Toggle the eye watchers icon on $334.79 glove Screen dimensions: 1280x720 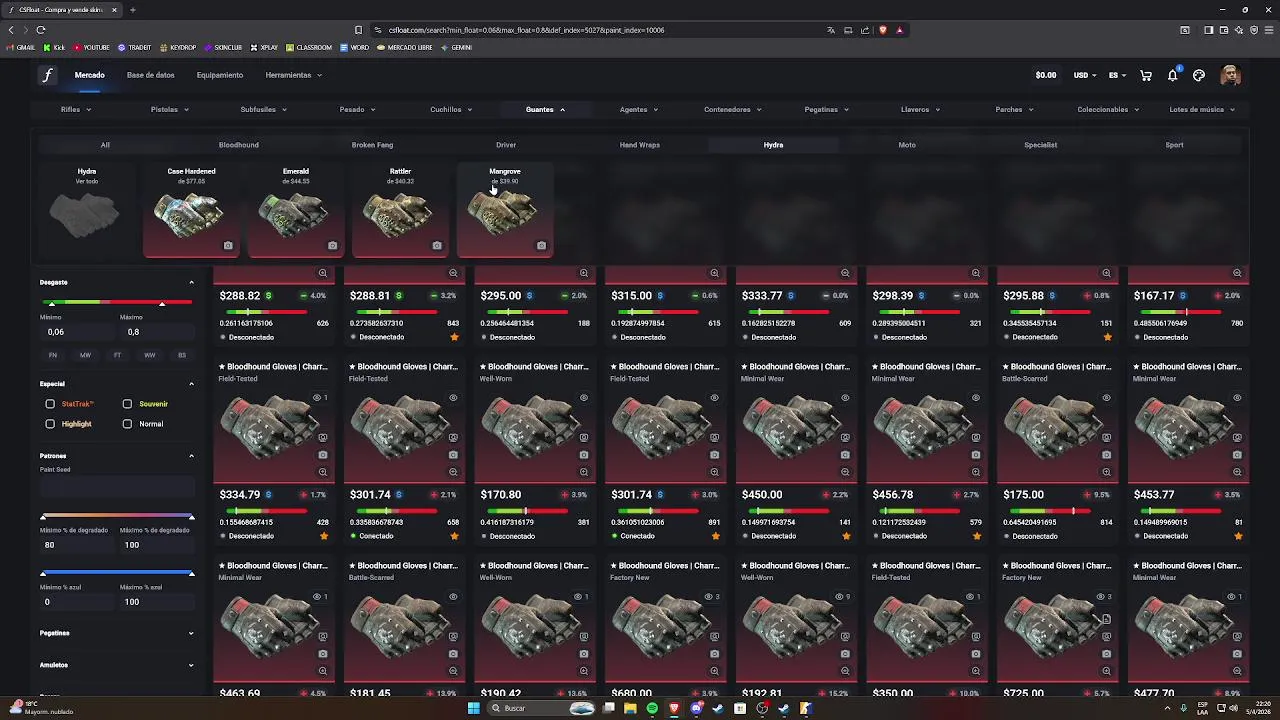[x=318, y=397]
